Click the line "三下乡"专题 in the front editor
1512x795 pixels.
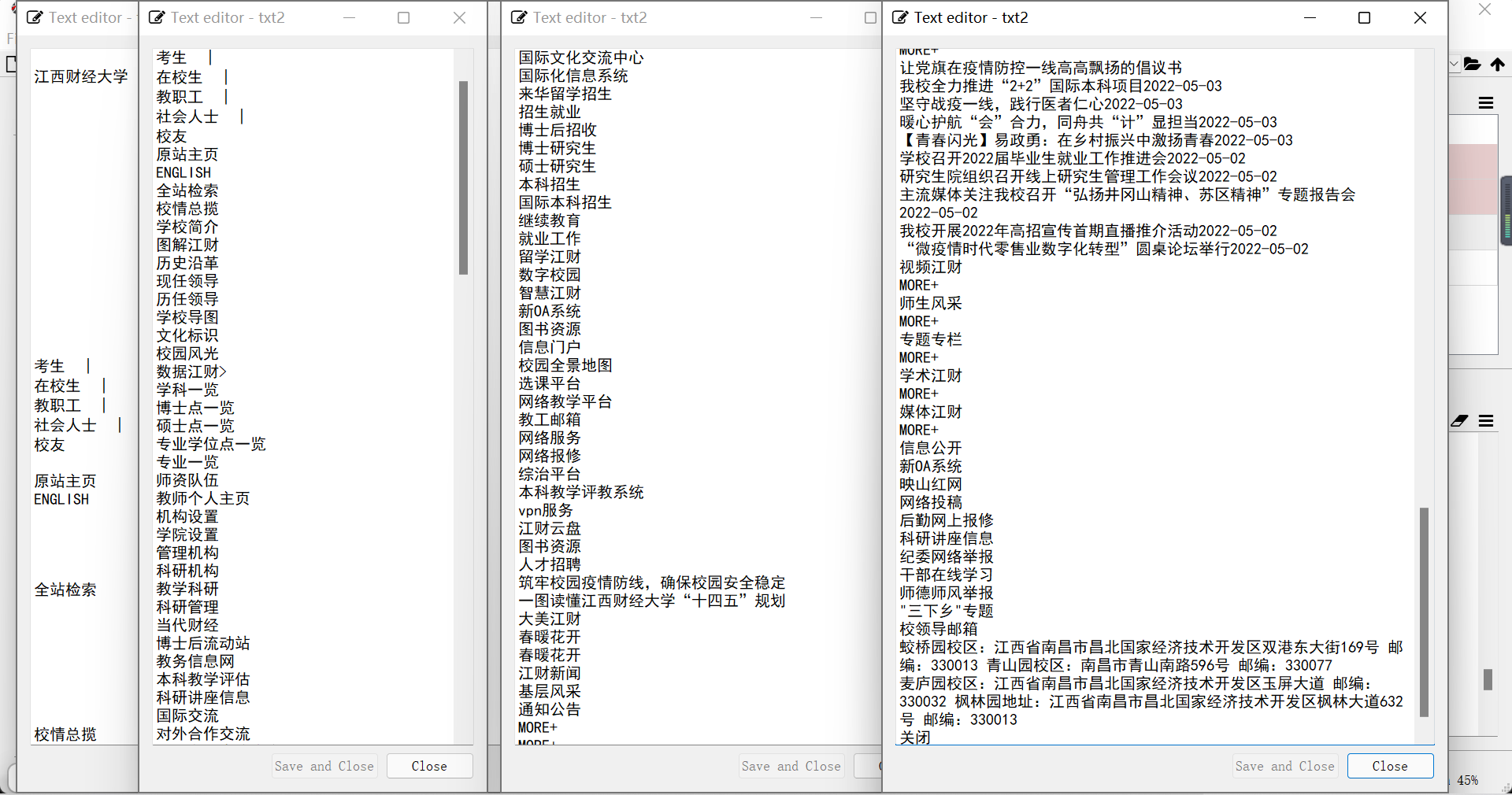pos(947,611)
